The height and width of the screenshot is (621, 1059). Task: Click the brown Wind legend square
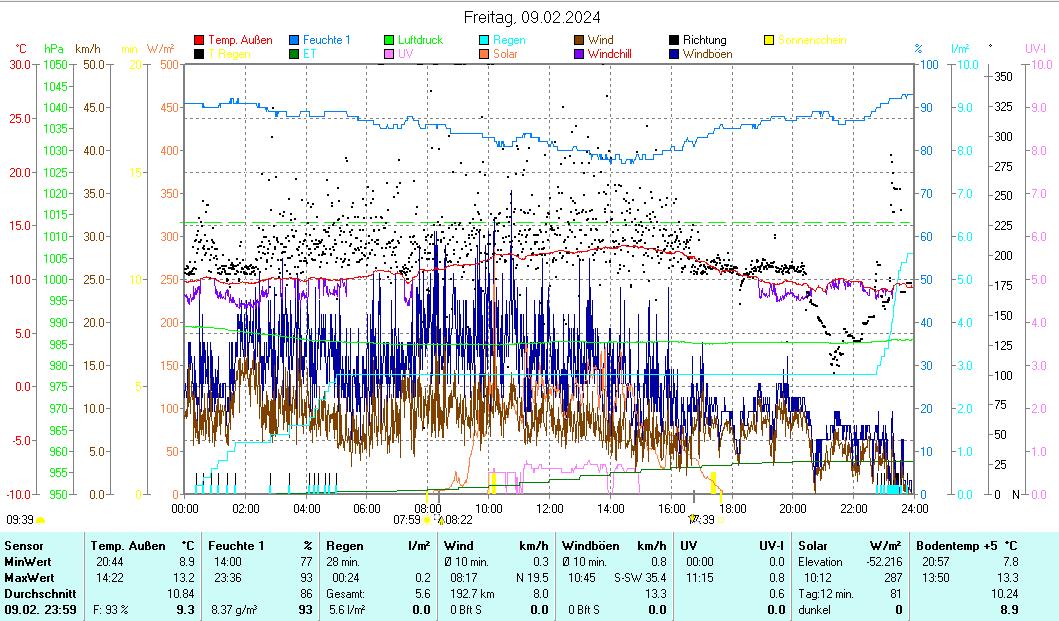[x=580, y=41]
